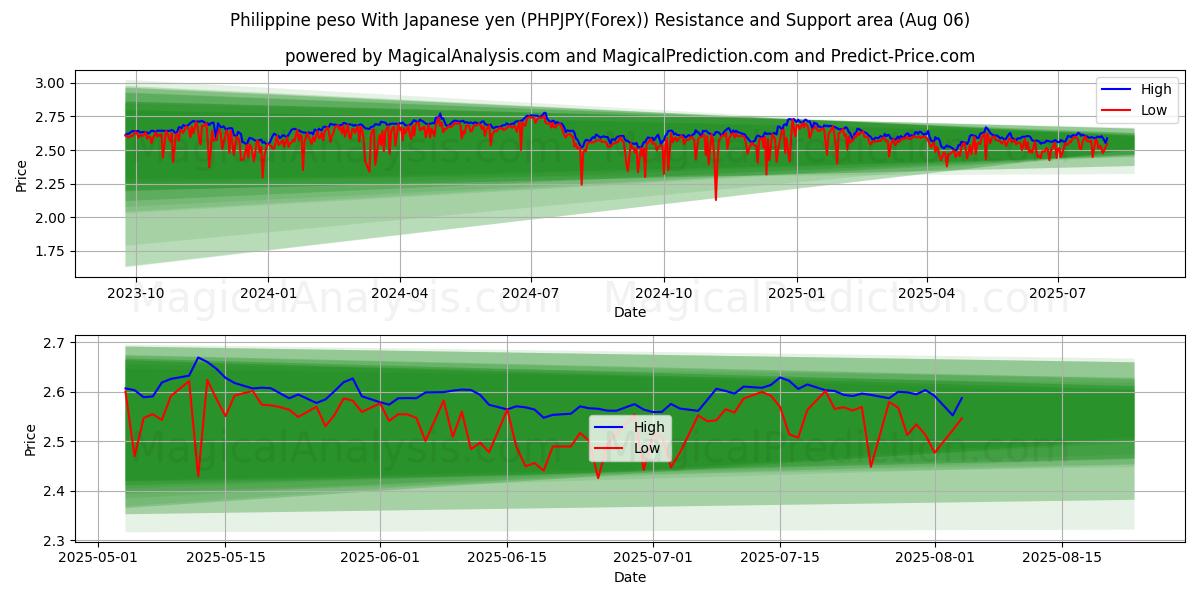
Task: Click the '2025-07-01' date tick label
Action: (x=652, y=558)
